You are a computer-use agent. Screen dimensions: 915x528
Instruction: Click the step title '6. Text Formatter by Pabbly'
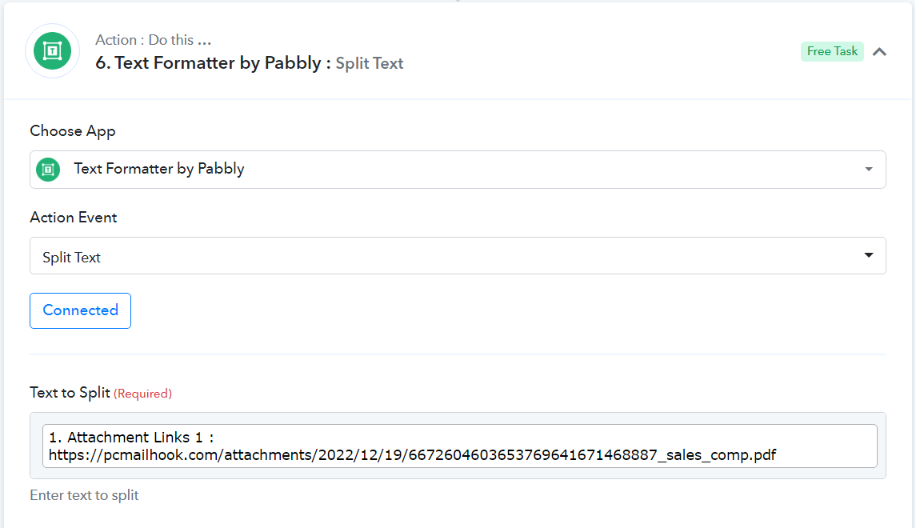coord(208,63)
